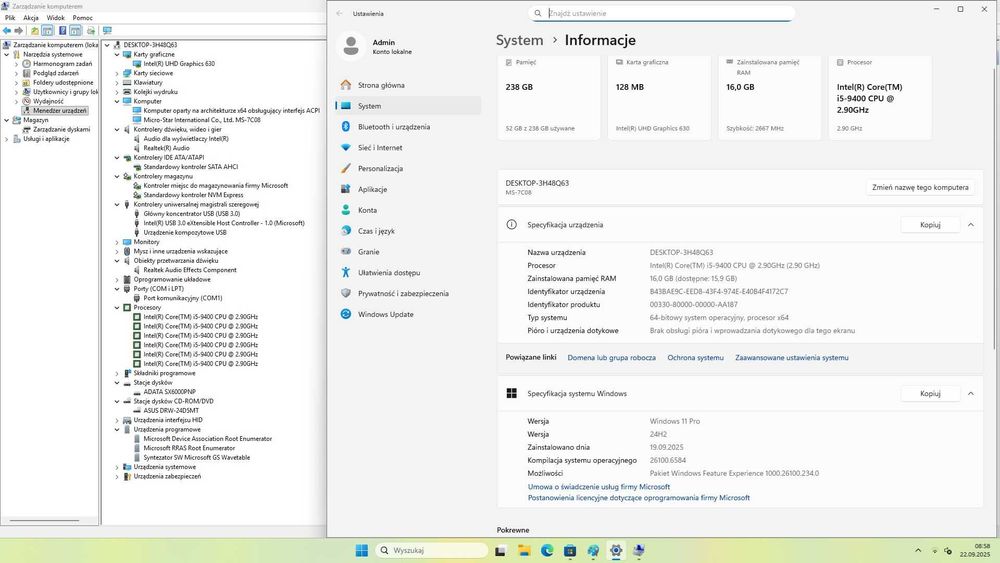Open Zaawansowane ustawienia systemu link
This screenshot has height=563, width=1000.
click(791, 358)
